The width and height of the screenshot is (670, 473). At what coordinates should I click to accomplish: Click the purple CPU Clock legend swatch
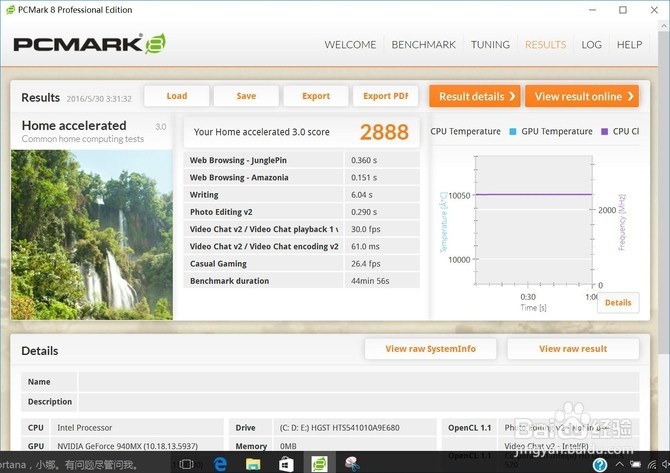point(604,132)
